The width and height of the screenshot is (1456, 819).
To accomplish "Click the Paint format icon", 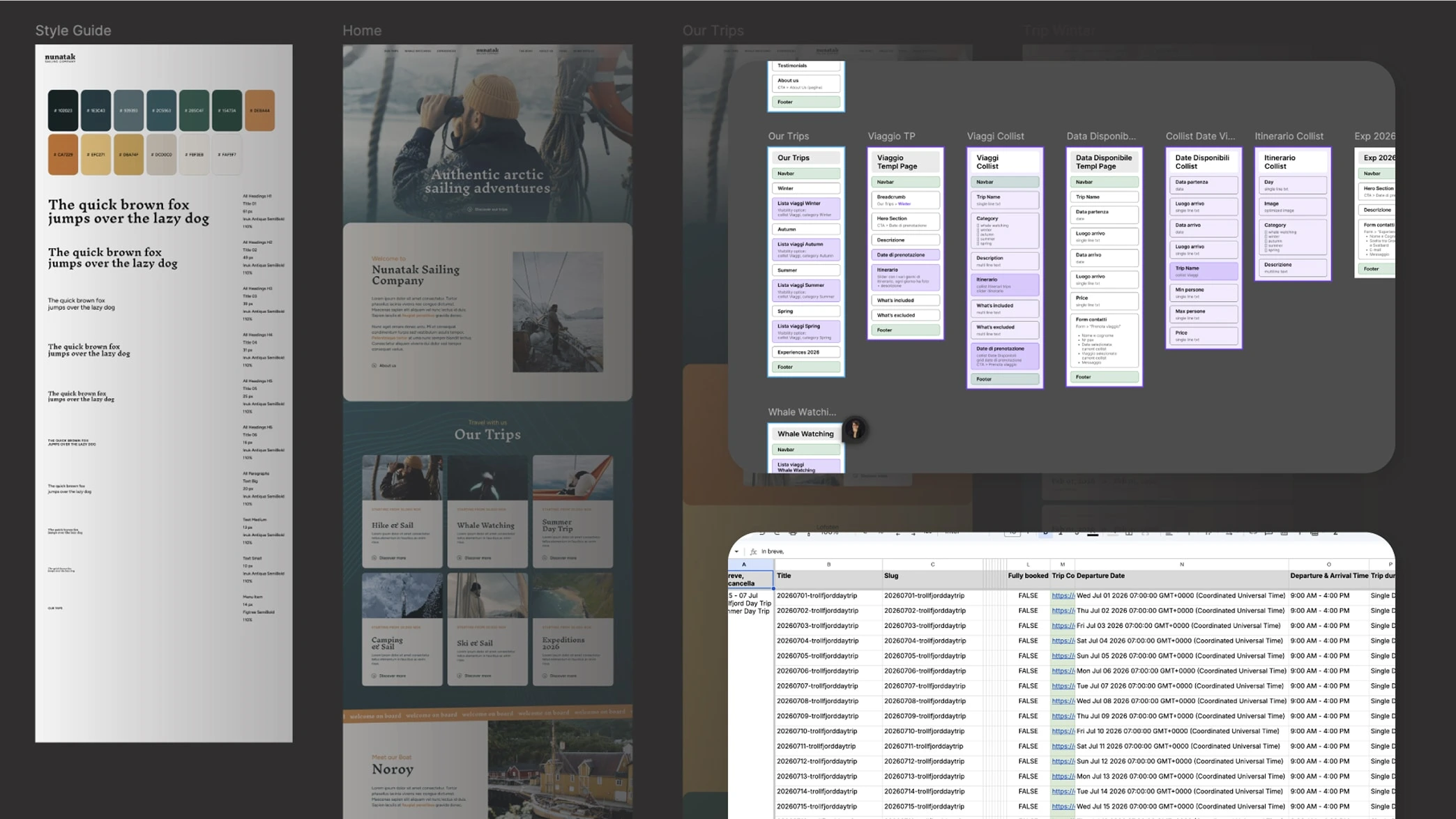I will (x=808, y=533).
